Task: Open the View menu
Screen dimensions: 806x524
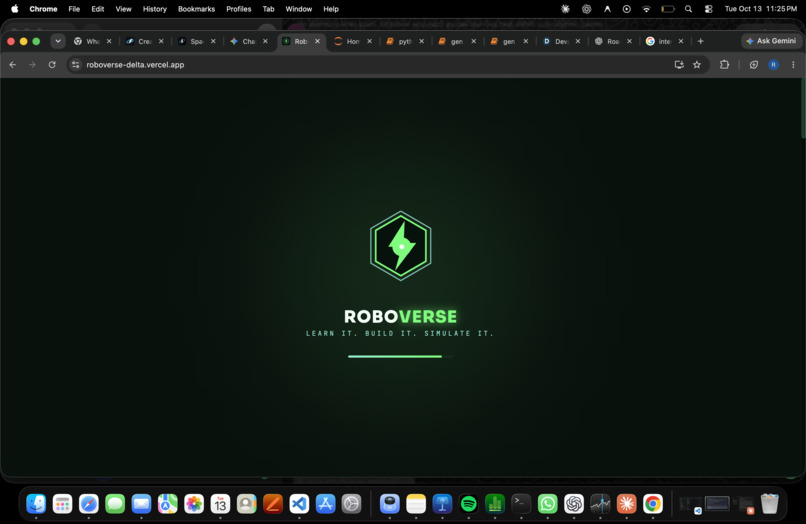Action: point(123,9)
